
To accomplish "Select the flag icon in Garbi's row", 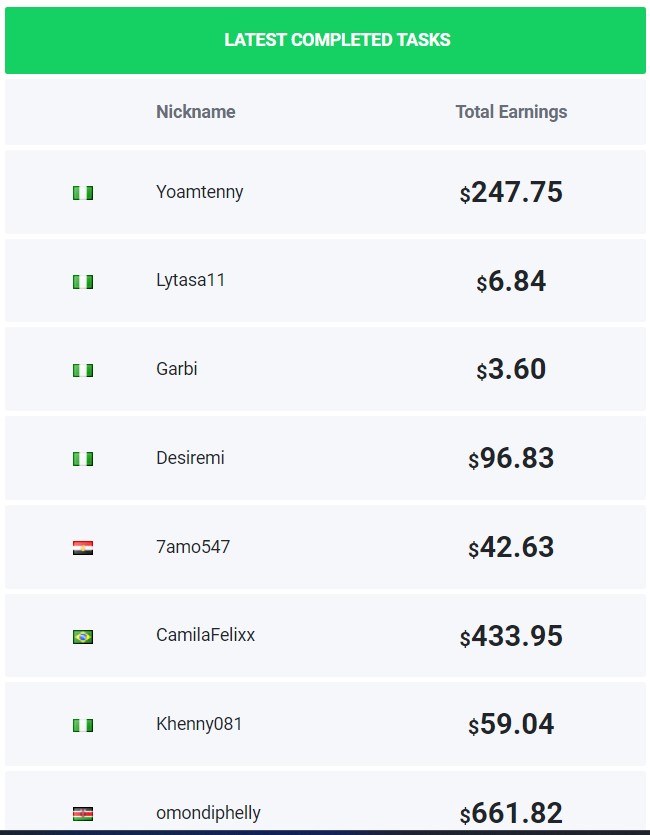I will pyautogui.click(x=83, y=370).
